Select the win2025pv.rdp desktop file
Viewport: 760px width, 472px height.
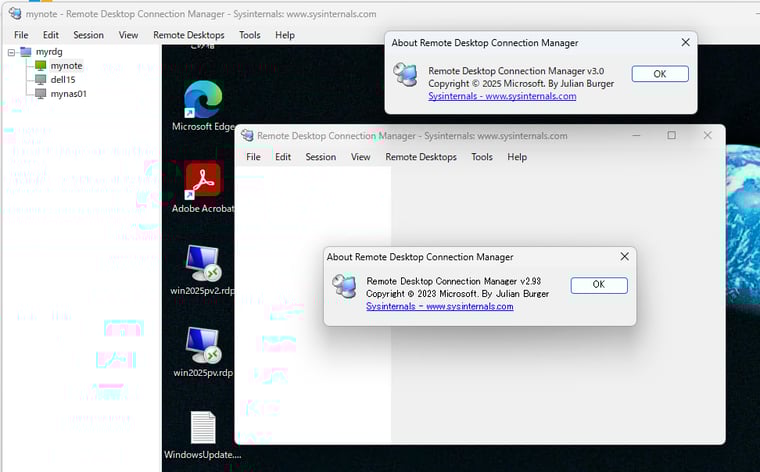(x=203, y=352)
